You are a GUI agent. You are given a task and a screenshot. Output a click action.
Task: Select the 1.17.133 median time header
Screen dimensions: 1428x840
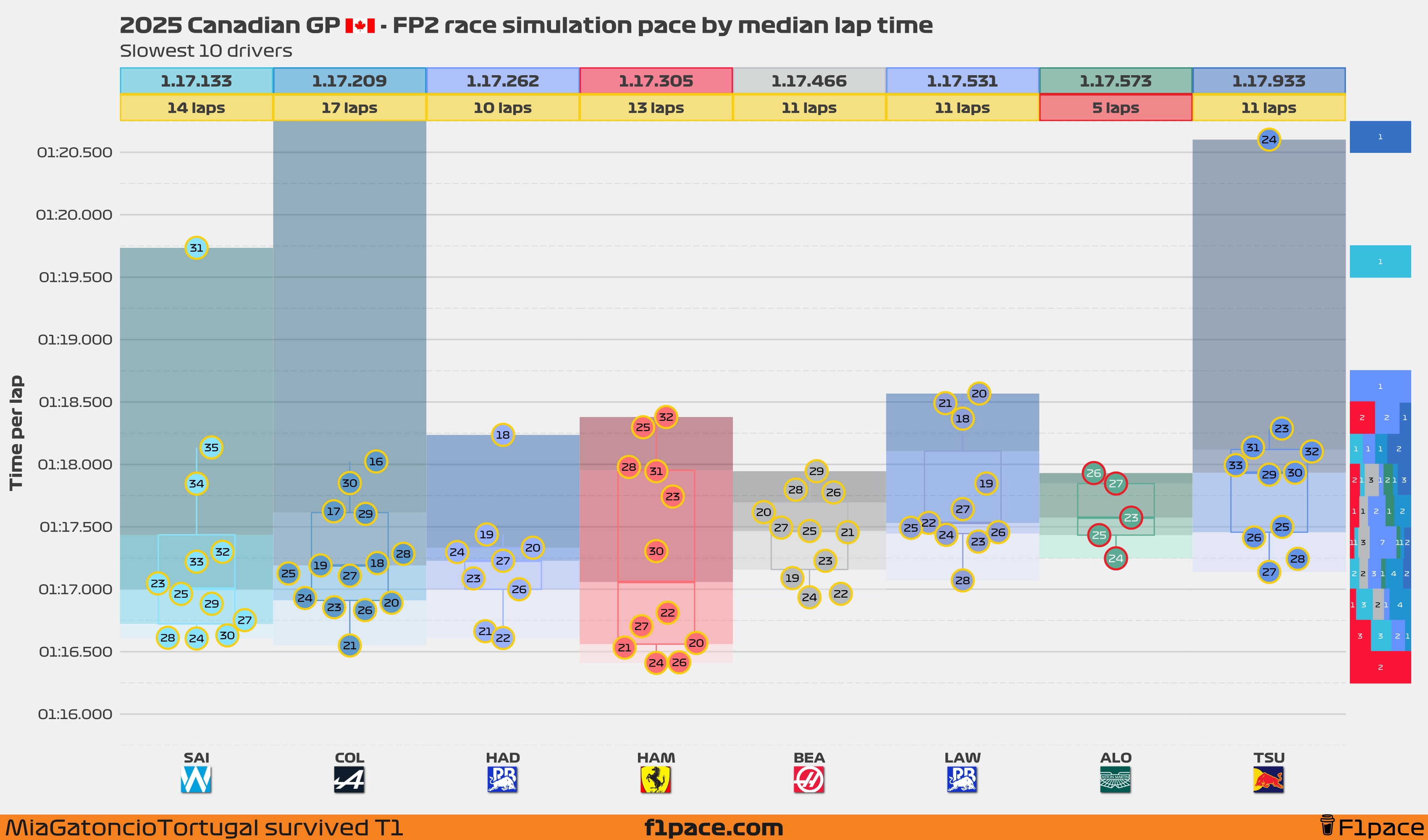pyautogui.click(x=196, y=81)
